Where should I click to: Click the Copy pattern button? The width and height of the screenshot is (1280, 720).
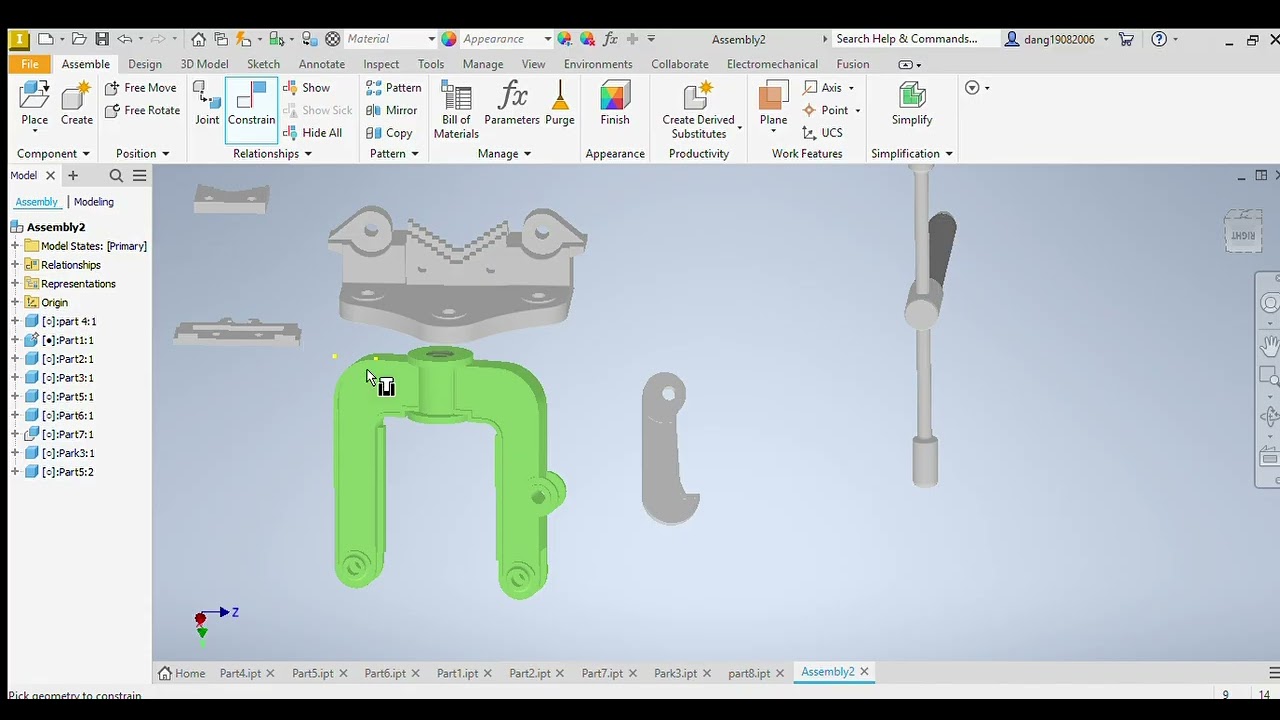pyautogui.click(x=390, y=133)
